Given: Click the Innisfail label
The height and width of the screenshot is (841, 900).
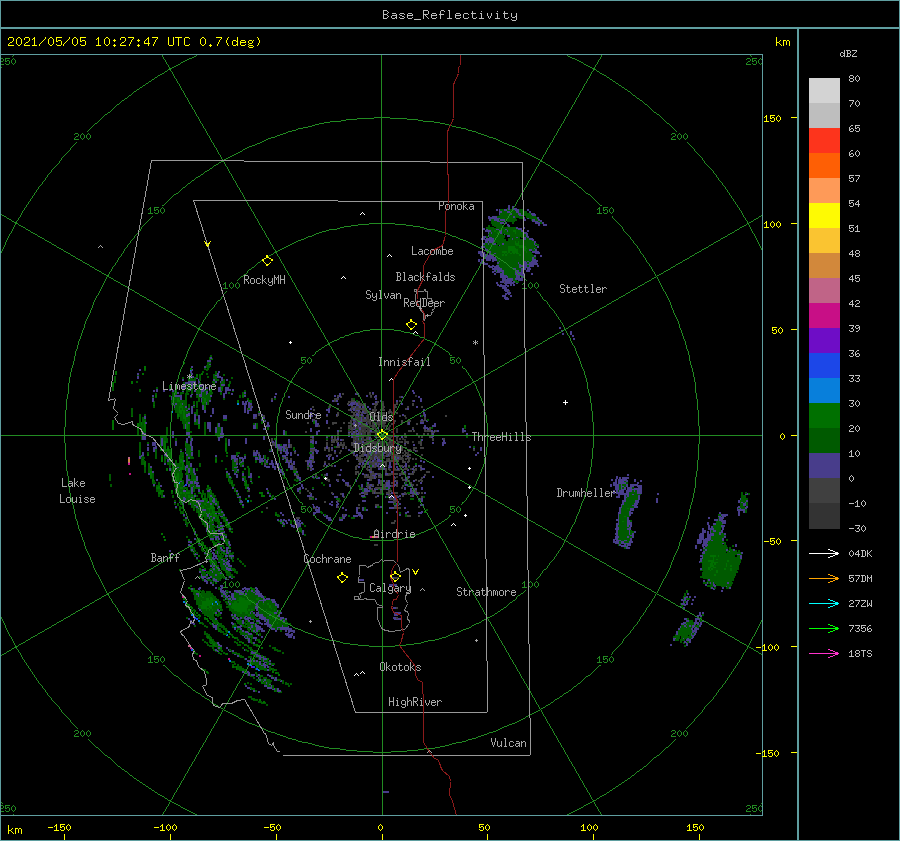Looking at the screenshot, I should coord(404,362).
